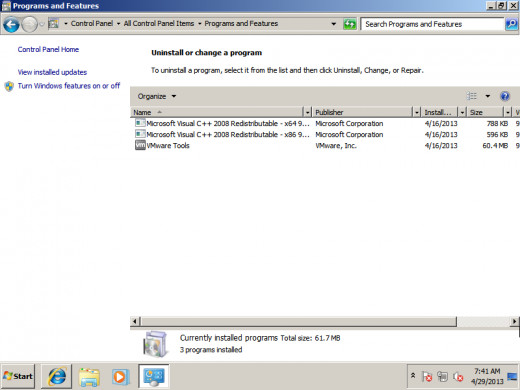Open More options arrow beside view icon
Image resolution: width=520 pixels, height=390 pixels.
pyautogui.click(x=488, y=96)
